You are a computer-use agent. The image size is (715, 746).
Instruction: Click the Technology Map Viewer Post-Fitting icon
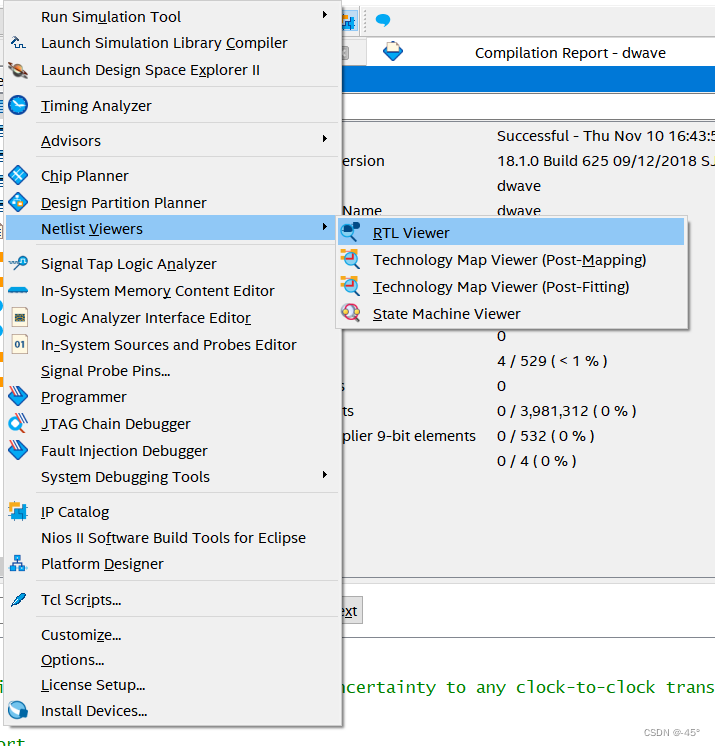pyautogui.click(x=350, y=286)
